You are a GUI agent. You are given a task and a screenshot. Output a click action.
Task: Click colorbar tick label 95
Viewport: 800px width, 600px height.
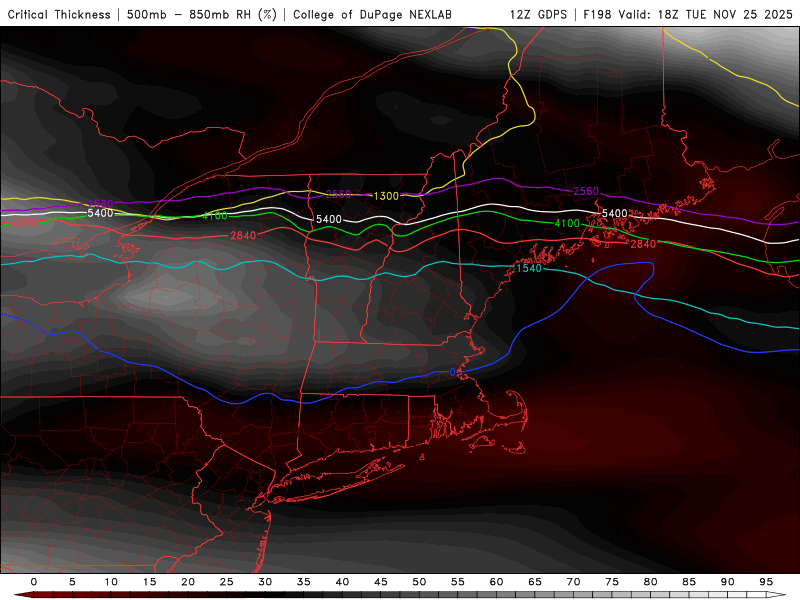click(x=766, y=582)
